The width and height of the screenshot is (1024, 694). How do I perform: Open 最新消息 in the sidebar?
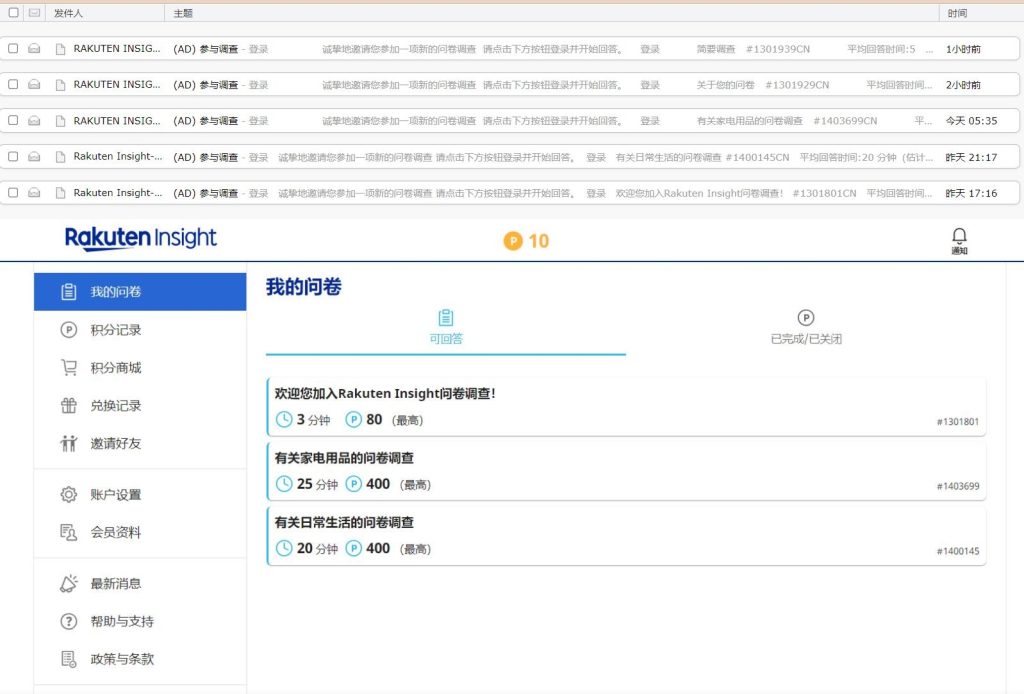140,583
